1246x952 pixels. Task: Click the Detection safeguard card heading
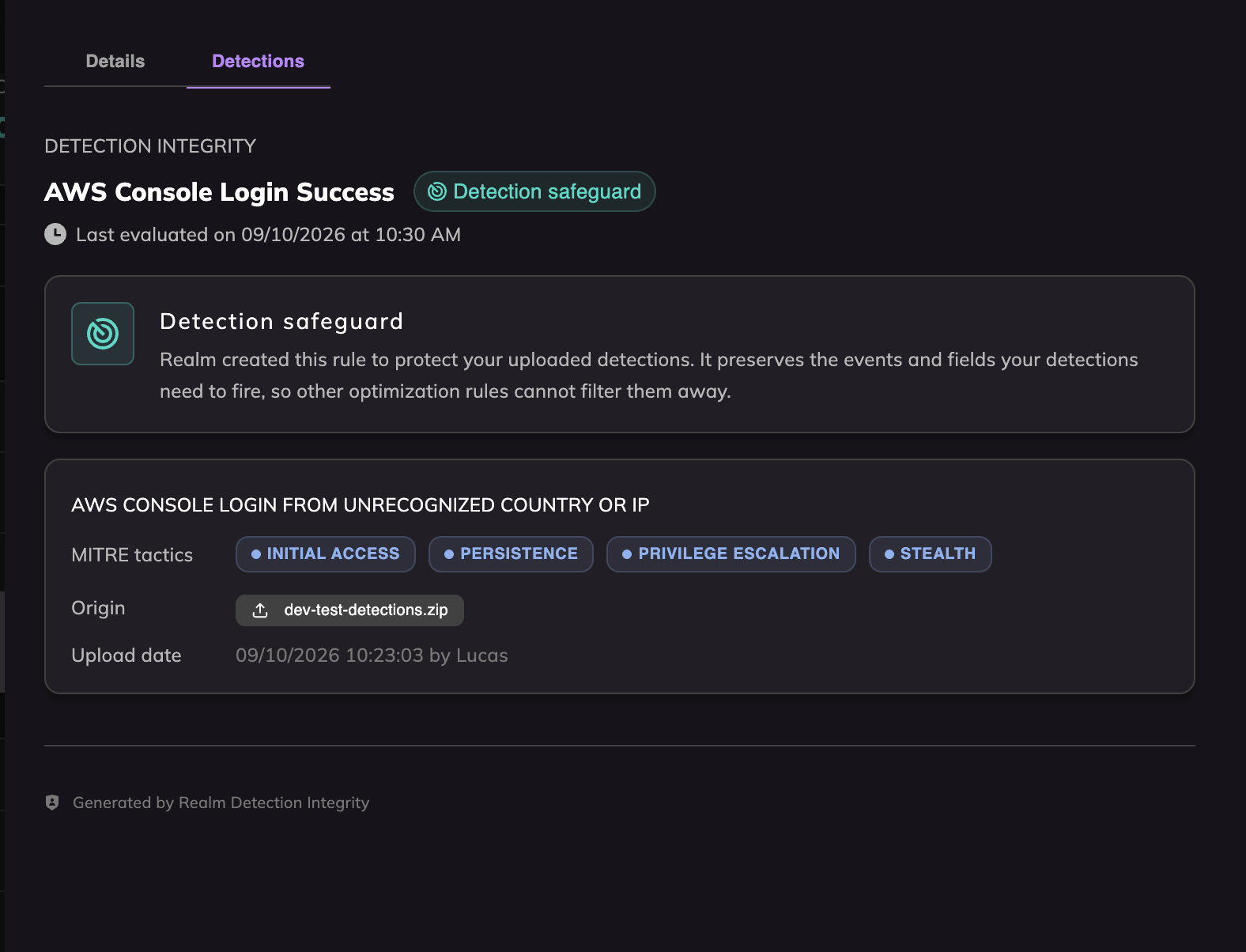[281, 321]
